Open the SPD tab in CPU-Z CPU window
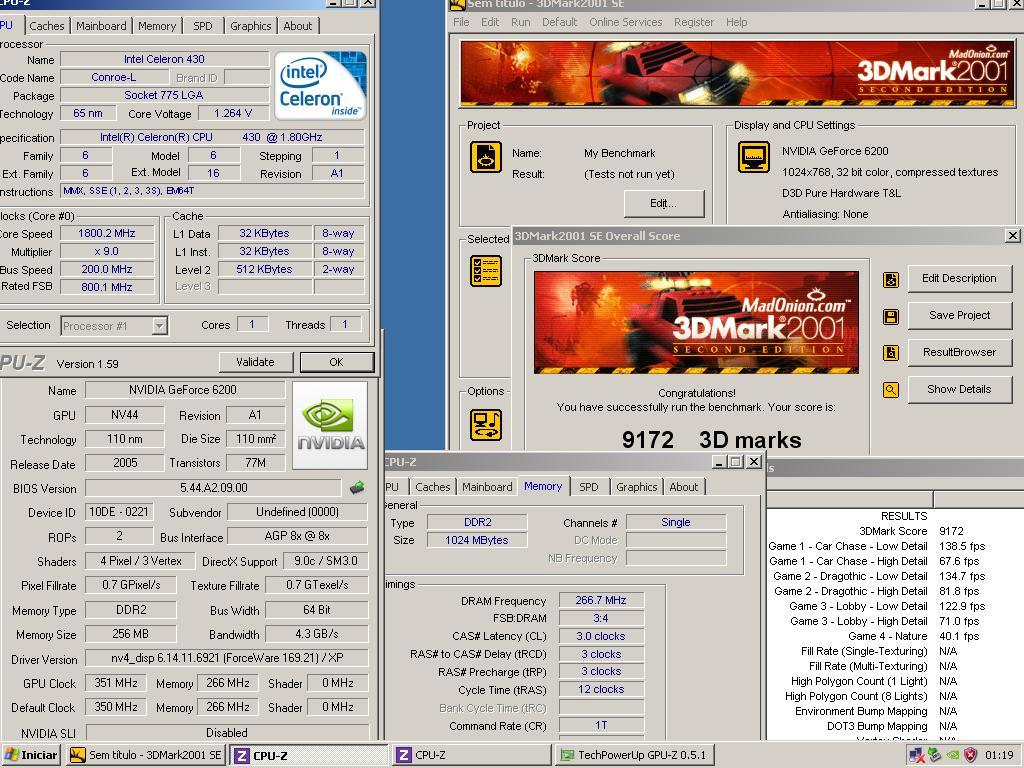This screenshot has width=1024, height=768. pyautogui.click(x=202, y=26)
